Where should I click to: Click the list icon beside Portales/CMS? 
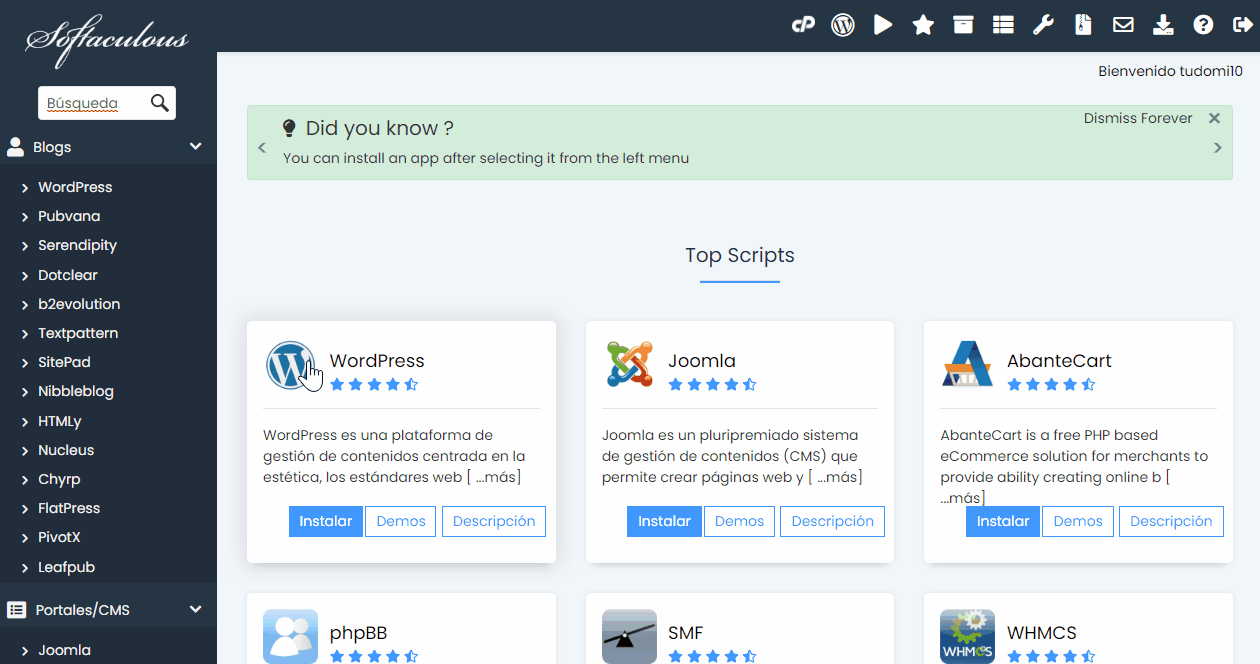(16, 610)
